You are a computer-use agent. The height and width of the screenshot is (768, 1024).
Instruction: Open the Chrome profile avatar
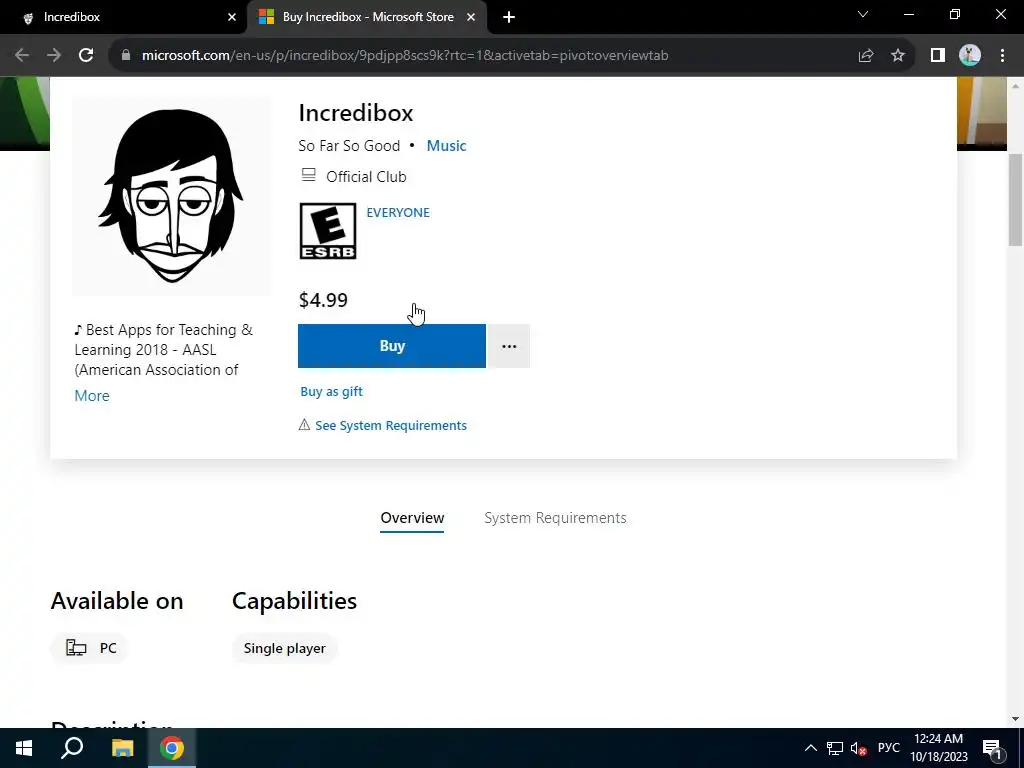970,56
